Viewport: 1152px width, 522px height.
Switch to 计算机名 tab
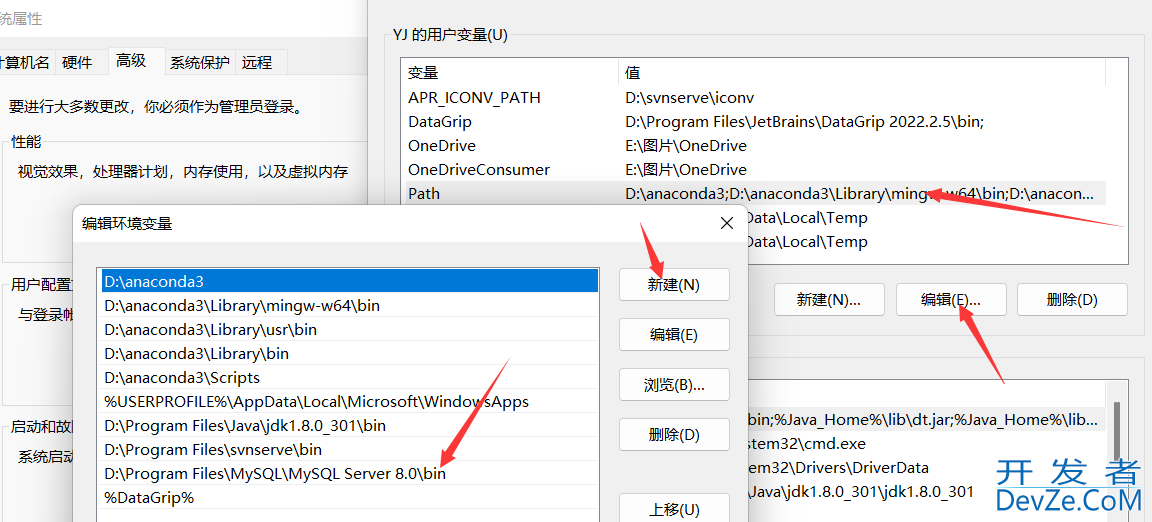click(x=26, y=62)
